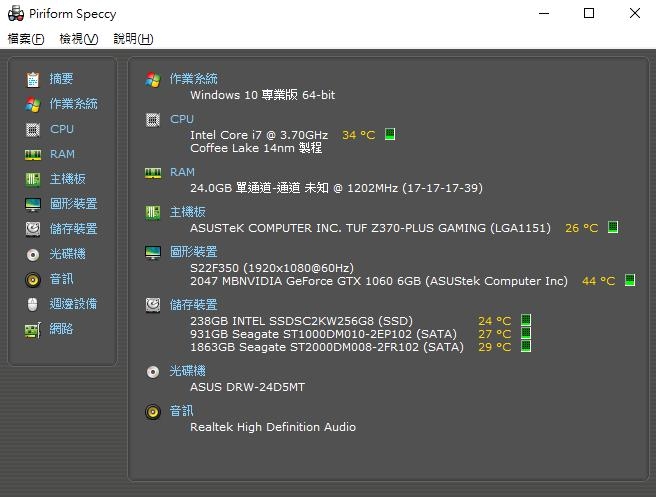The width and height of the screenshot is (656, 497).
Task: Select 週邊設備 label in sidebar
Action: [x=74, y=304]
